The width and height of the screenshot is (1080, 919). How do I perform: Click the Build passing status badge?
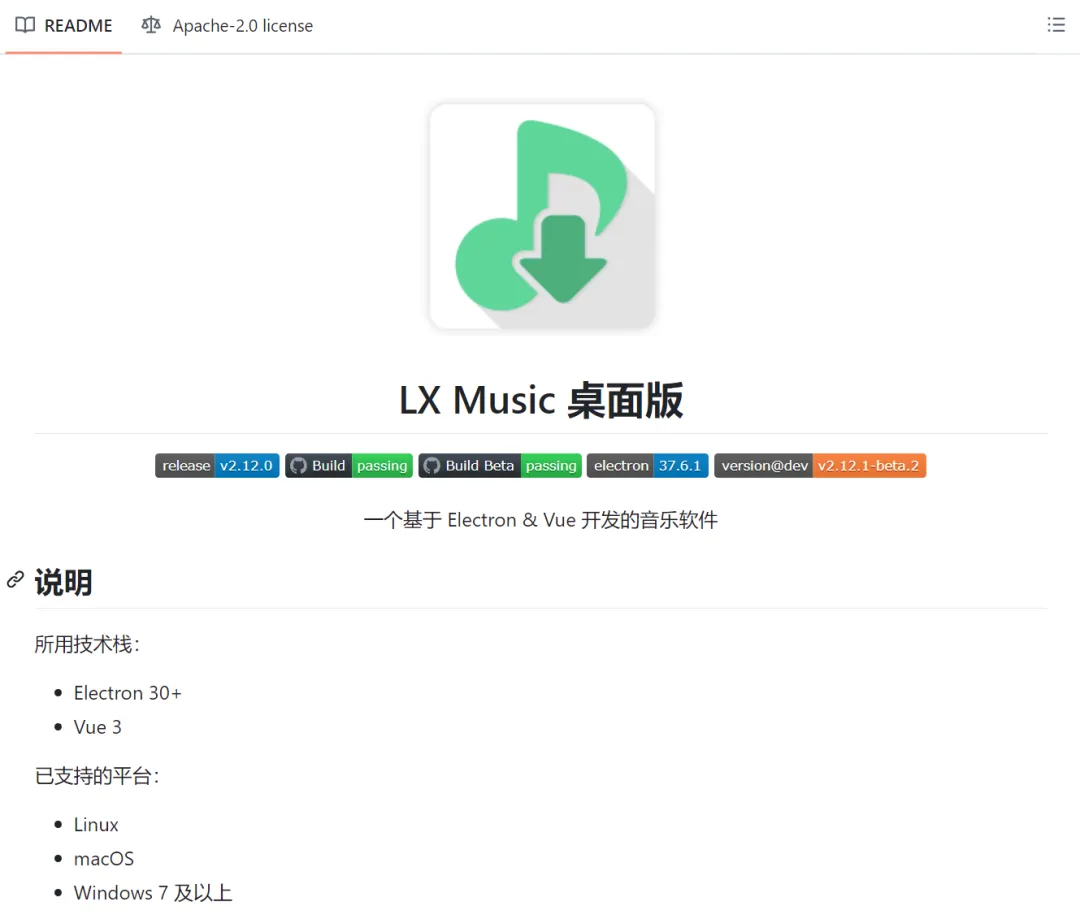tap(349, 466)
